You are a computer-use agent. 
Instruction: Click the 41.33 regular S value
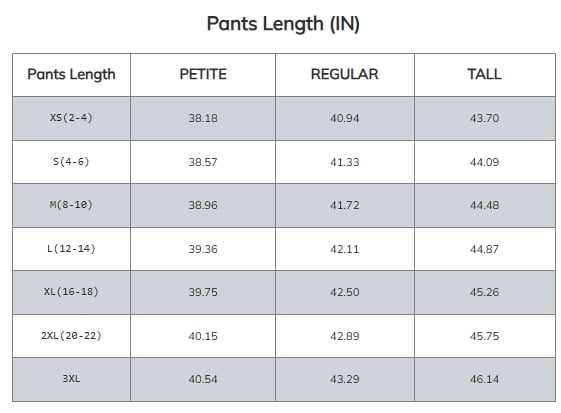tap(345, 162)
